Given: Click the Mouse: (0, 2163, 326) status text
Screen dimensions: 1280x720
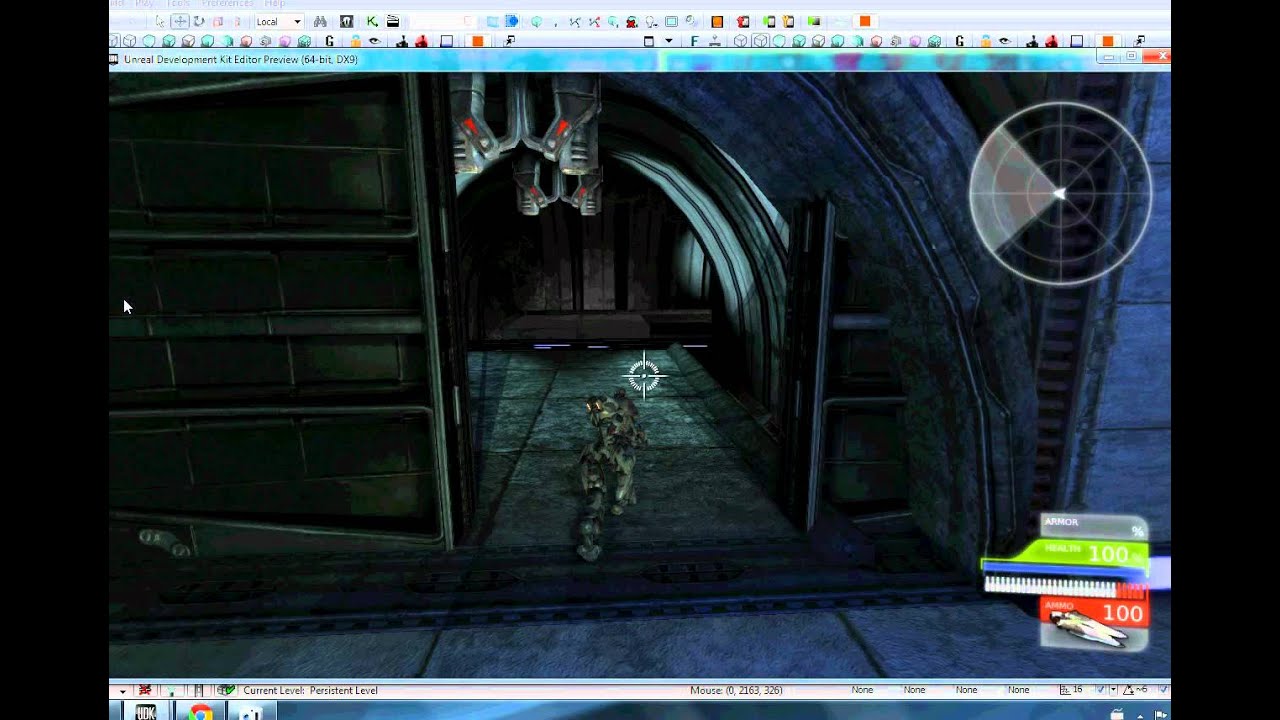Looking at the screenshot, I should click(735, 690).
